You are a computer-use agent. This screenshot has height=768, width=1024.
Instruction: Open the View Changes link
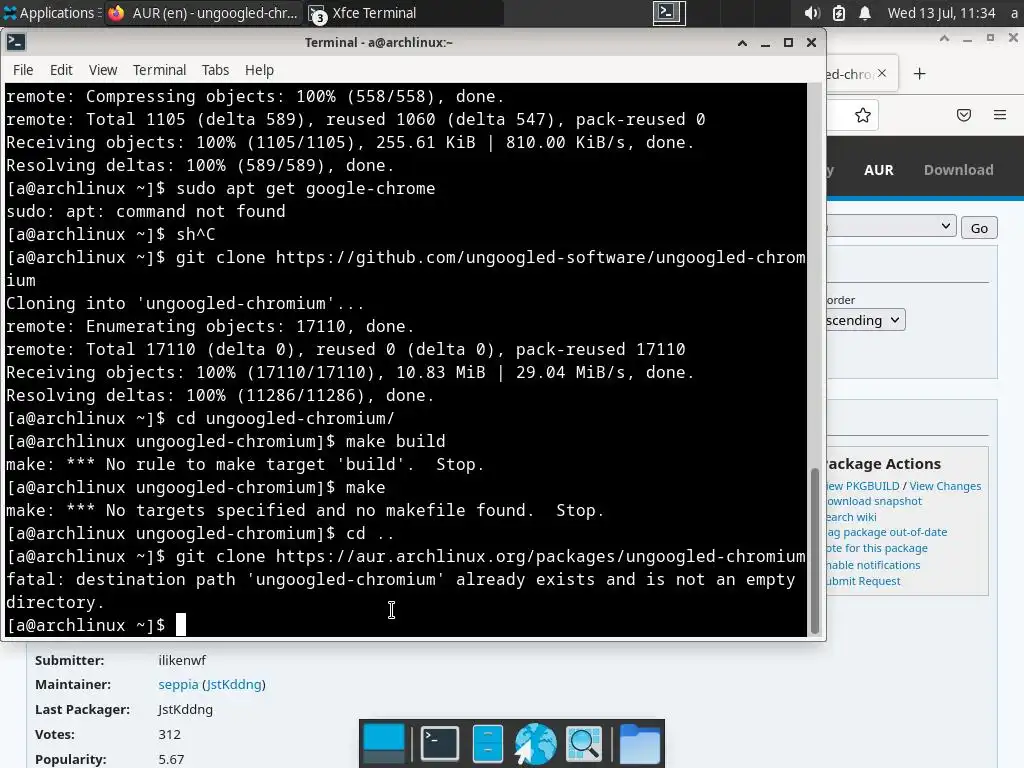coord(945,486)
